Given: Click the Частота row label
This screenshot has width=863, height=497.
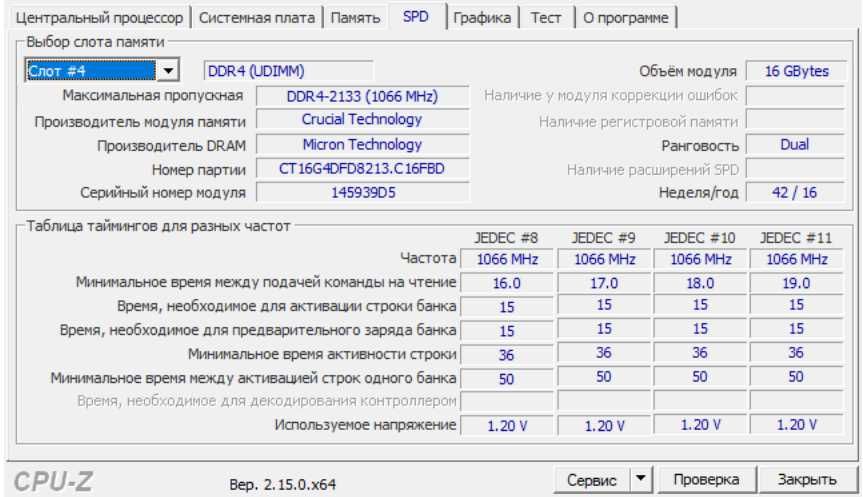Looking at the screenshot, I should click(x=428, y=258).
